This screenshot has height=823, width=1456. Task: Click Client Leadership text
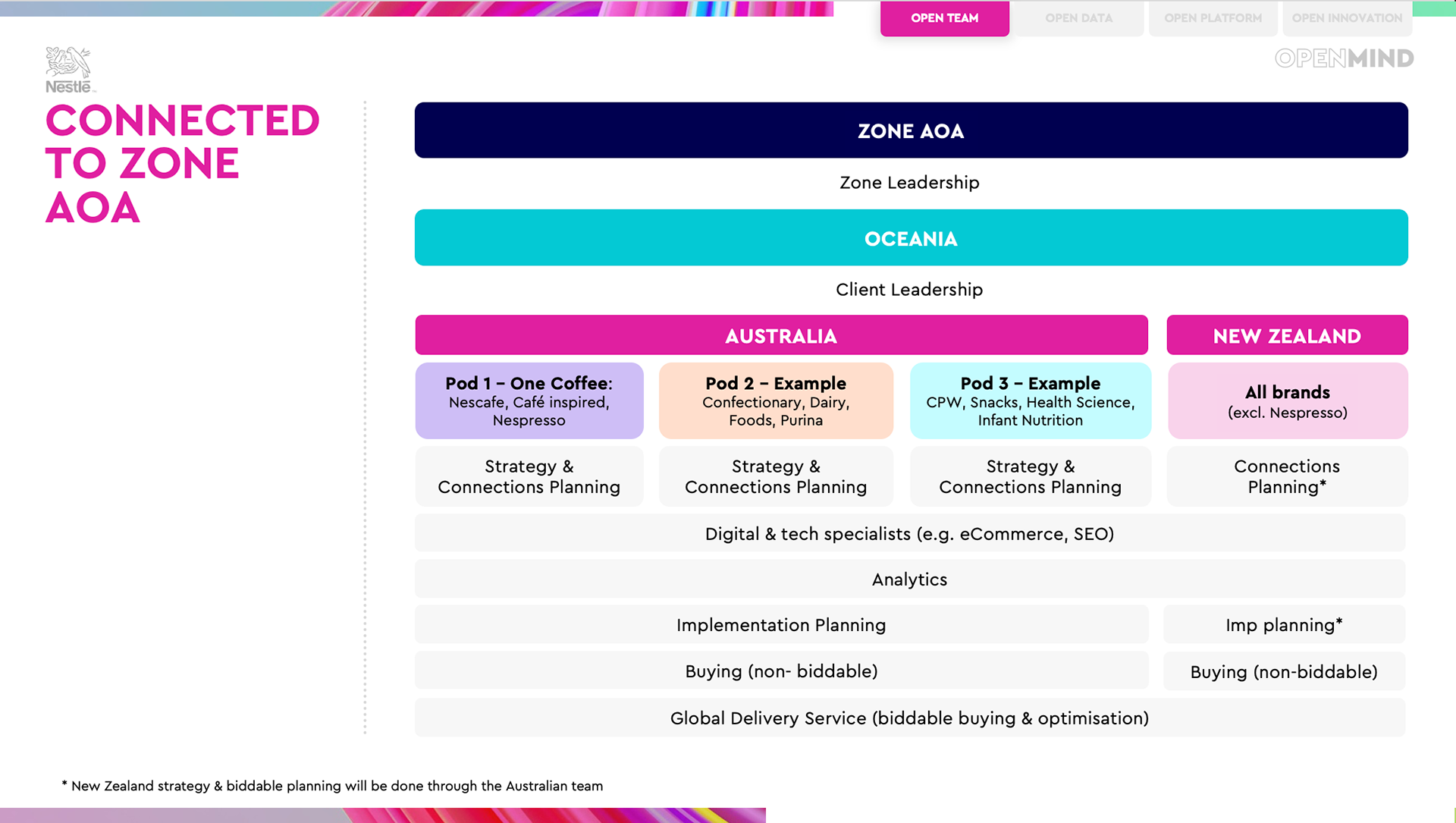[x=909, y=290]
